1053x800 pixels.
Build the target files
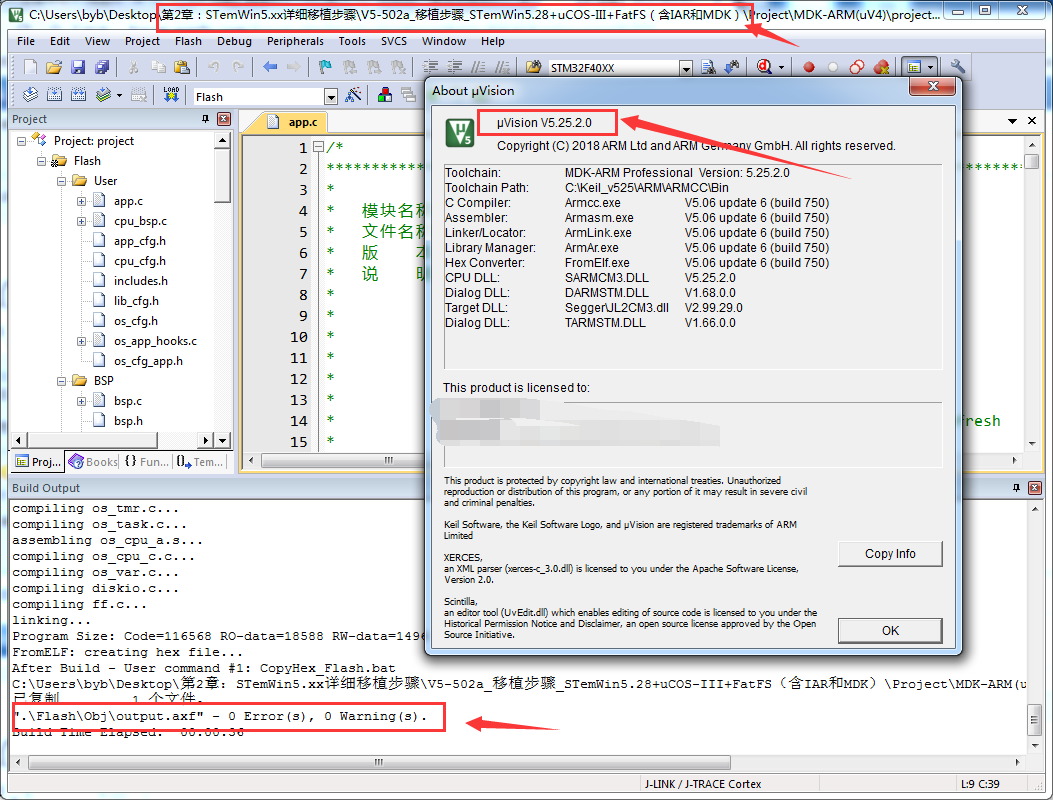(x=54, y=95)
